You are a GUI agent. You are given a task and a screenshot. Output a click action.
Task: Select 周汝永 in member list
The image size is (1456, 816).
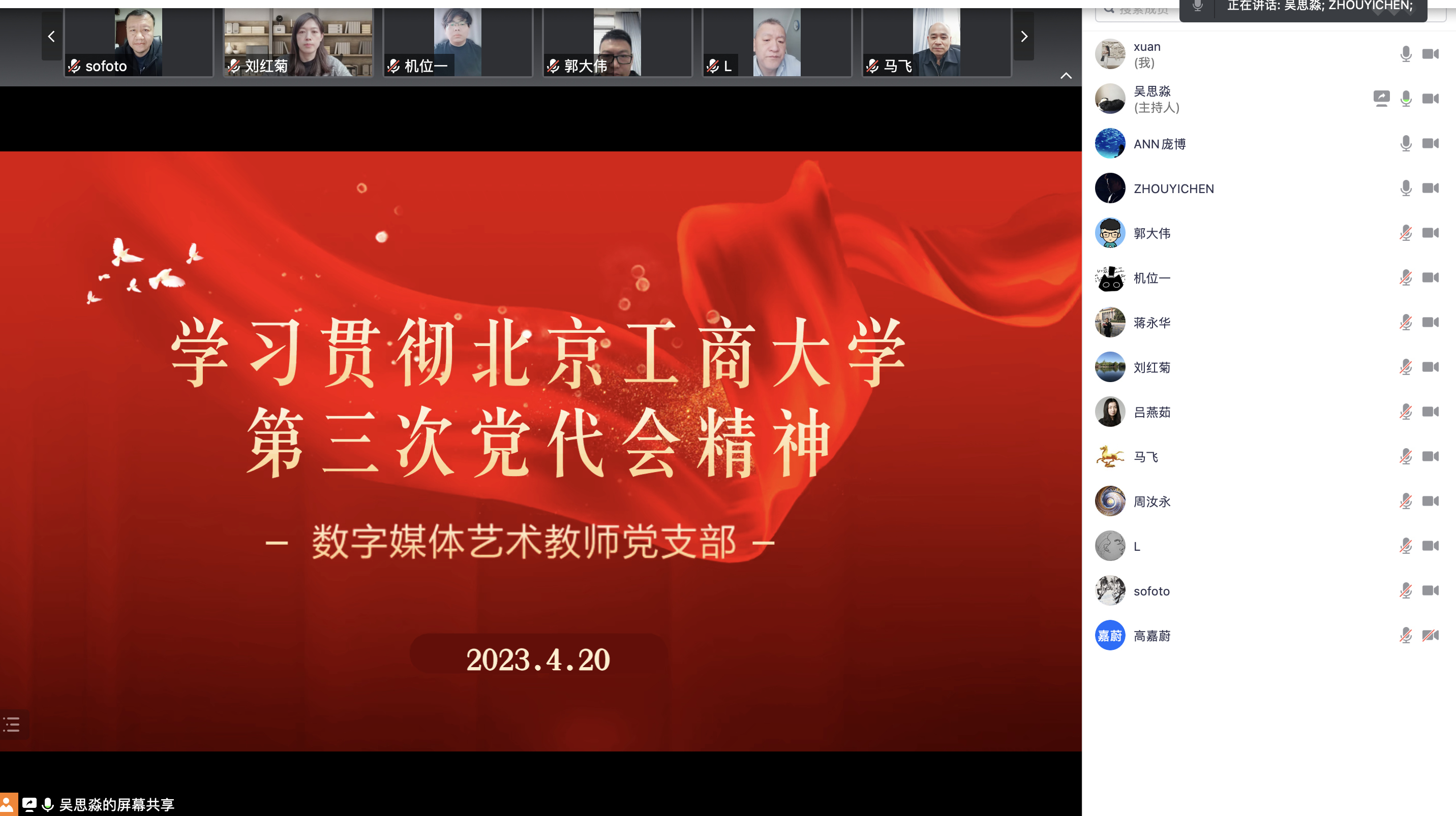click(1269, 501)
